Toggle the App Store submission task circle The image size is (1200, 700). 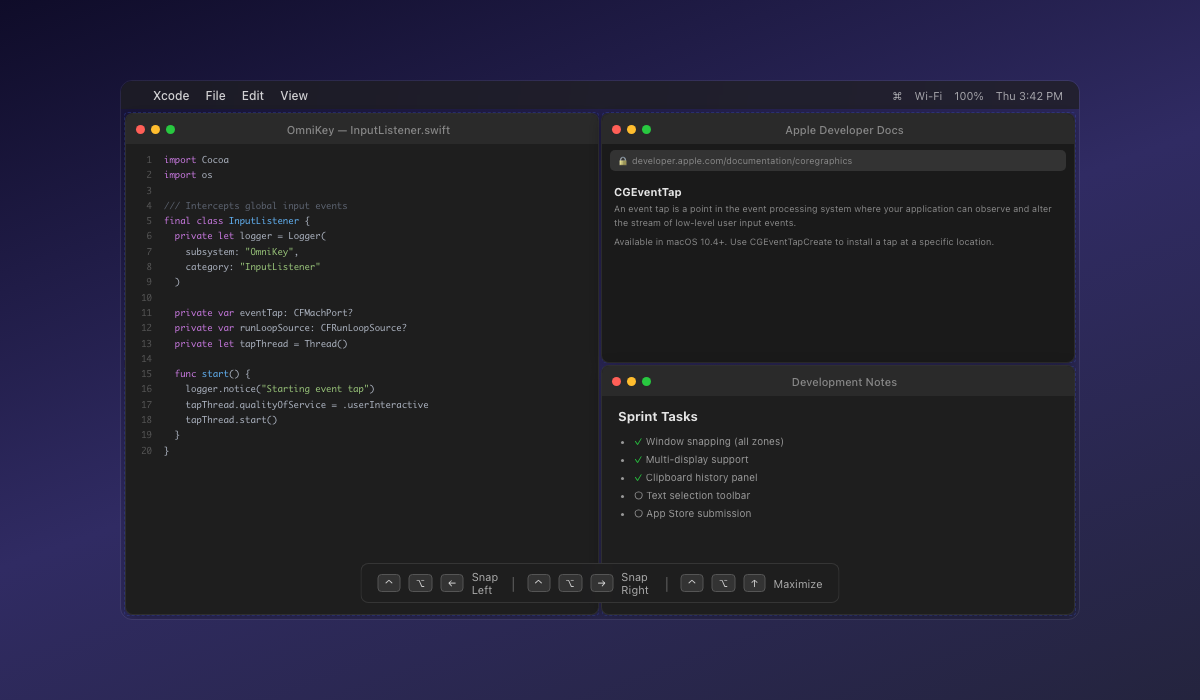(x=638, y=513)
